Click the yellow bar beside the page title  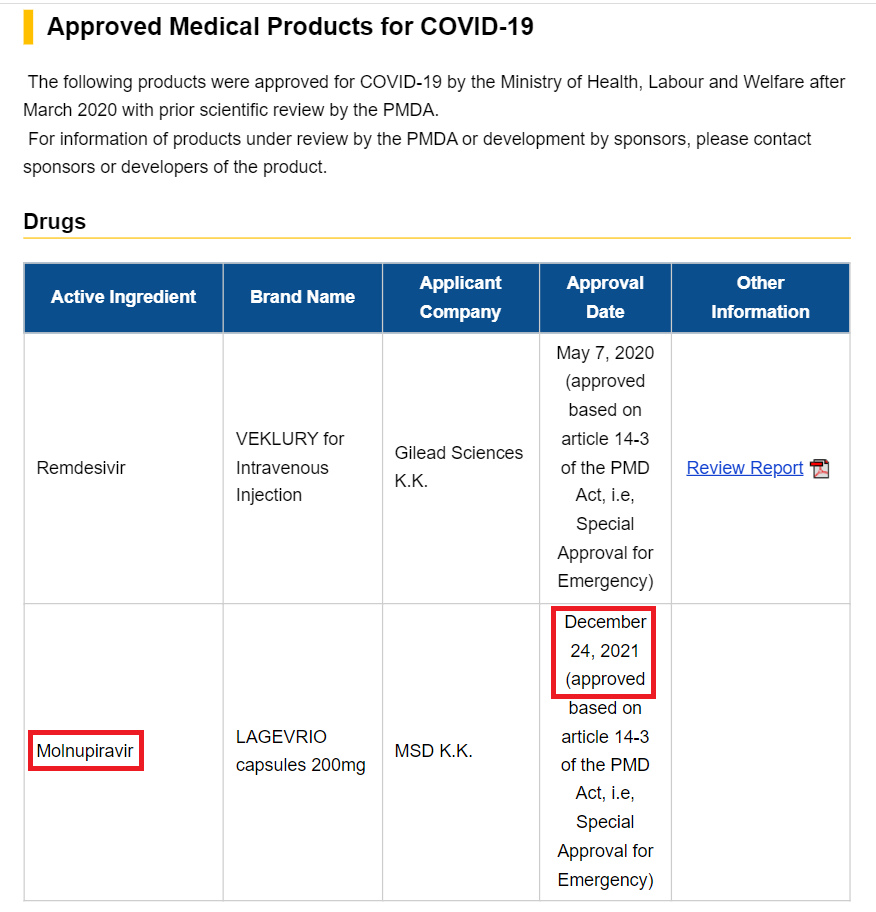(28, 27)
